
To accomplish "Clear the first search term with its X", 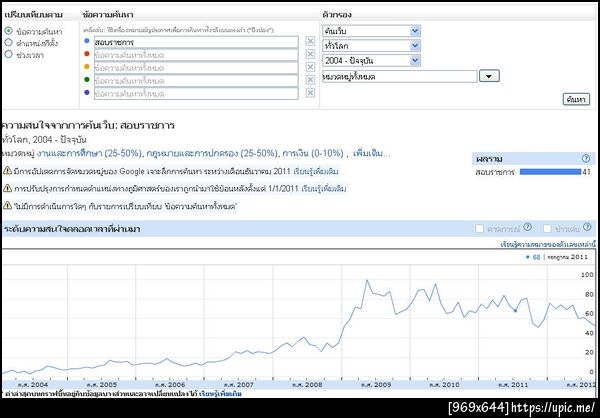I will [310, 41].
